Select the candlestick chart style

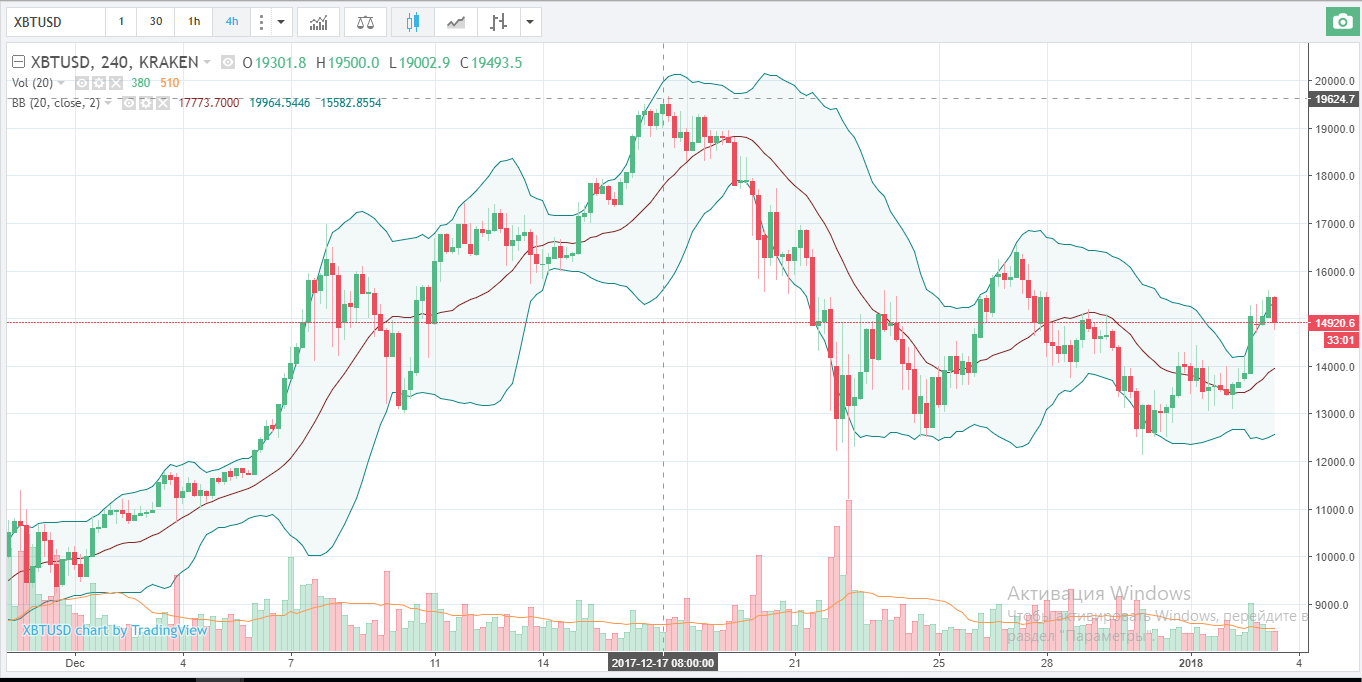(x=414, y=21)
